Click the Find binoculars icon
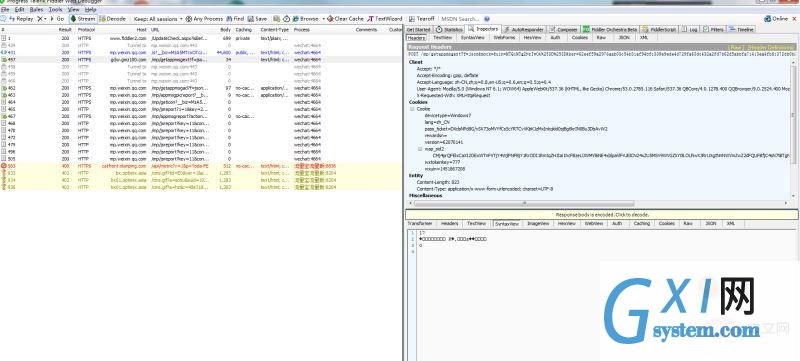This screenshot has width=800, height=361. pos(229,19)
